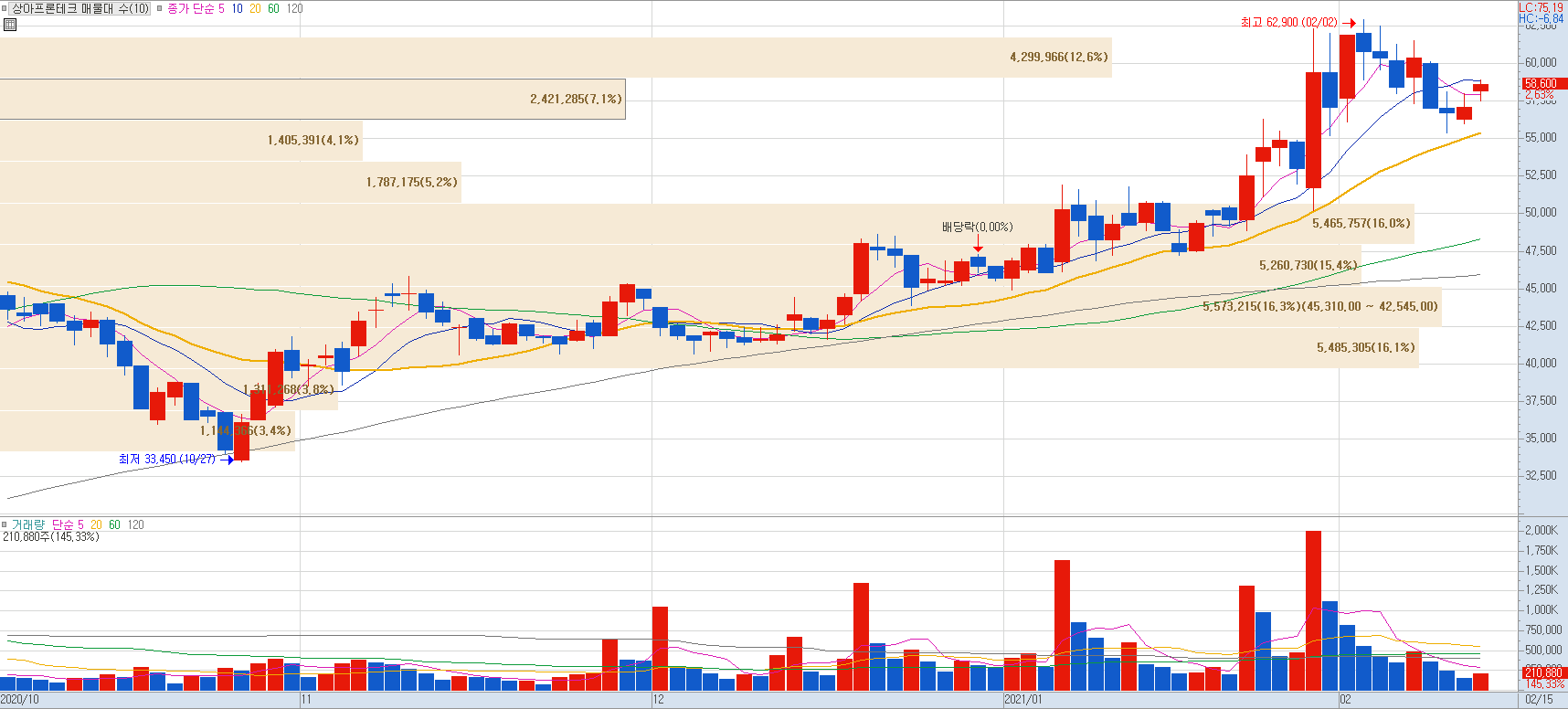Toggle the square marker before 상아프론테크 매물대
Image resolution: width=1568 pixels, height=709 pixels.
pos(5,8)
